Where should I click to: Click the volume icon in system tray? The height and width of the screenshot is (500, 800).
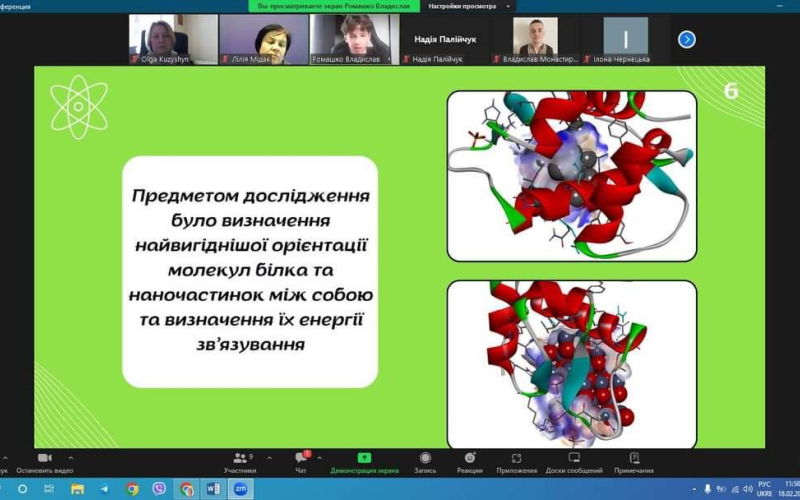click(747, 489)
